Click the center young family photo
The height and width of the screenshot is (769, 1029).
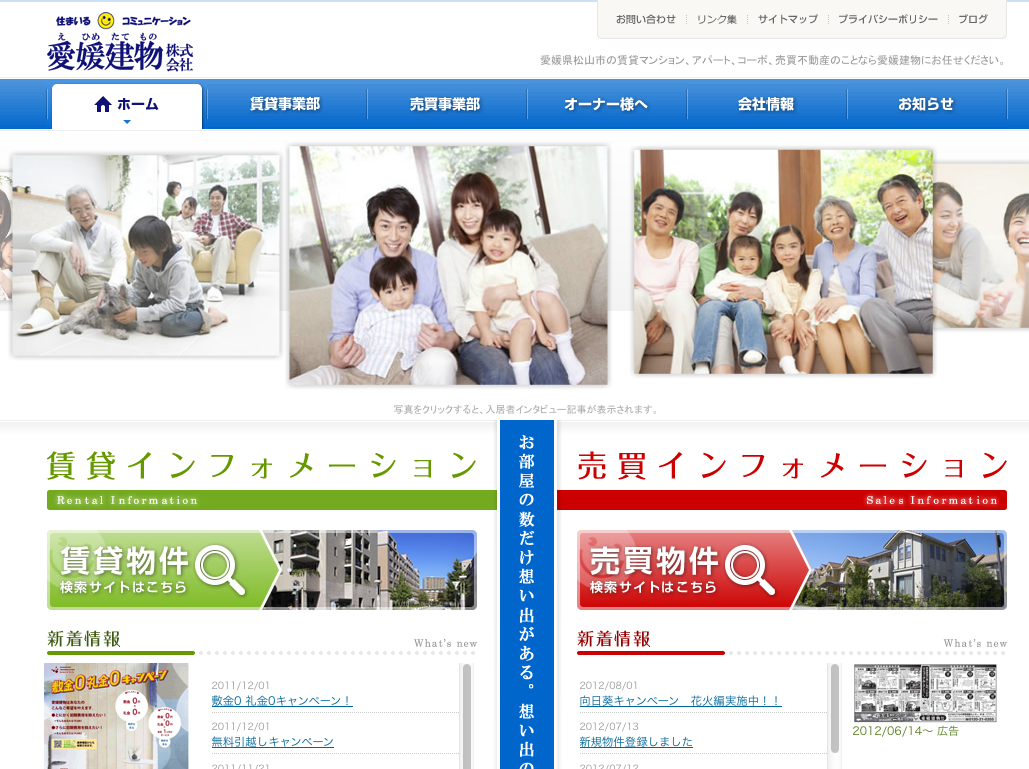coord(448,265)
